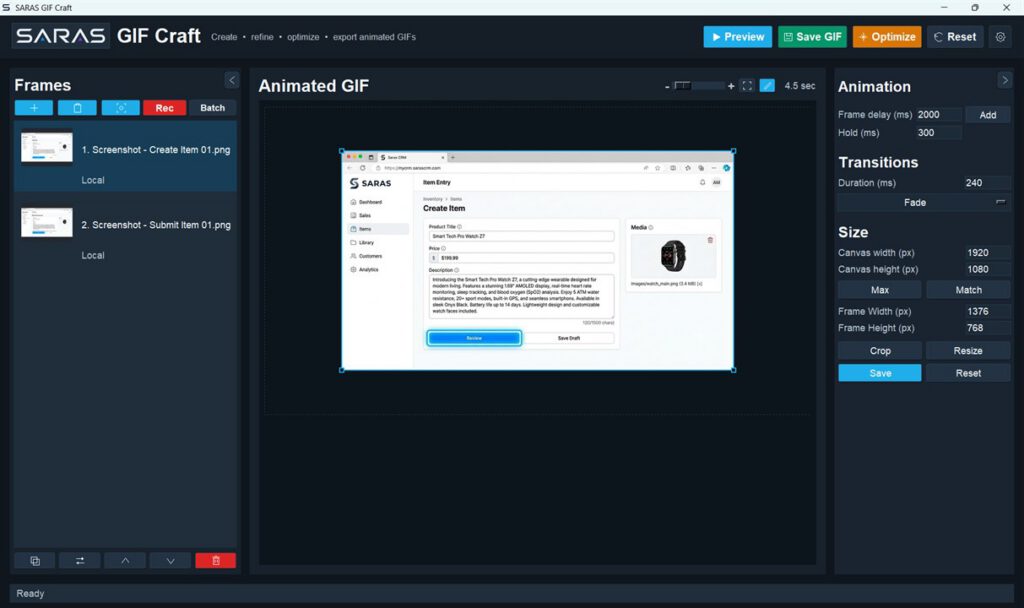Click Add next to Frame delay
This screenshot has height=608, width=1024.
[x=987, y=115]
